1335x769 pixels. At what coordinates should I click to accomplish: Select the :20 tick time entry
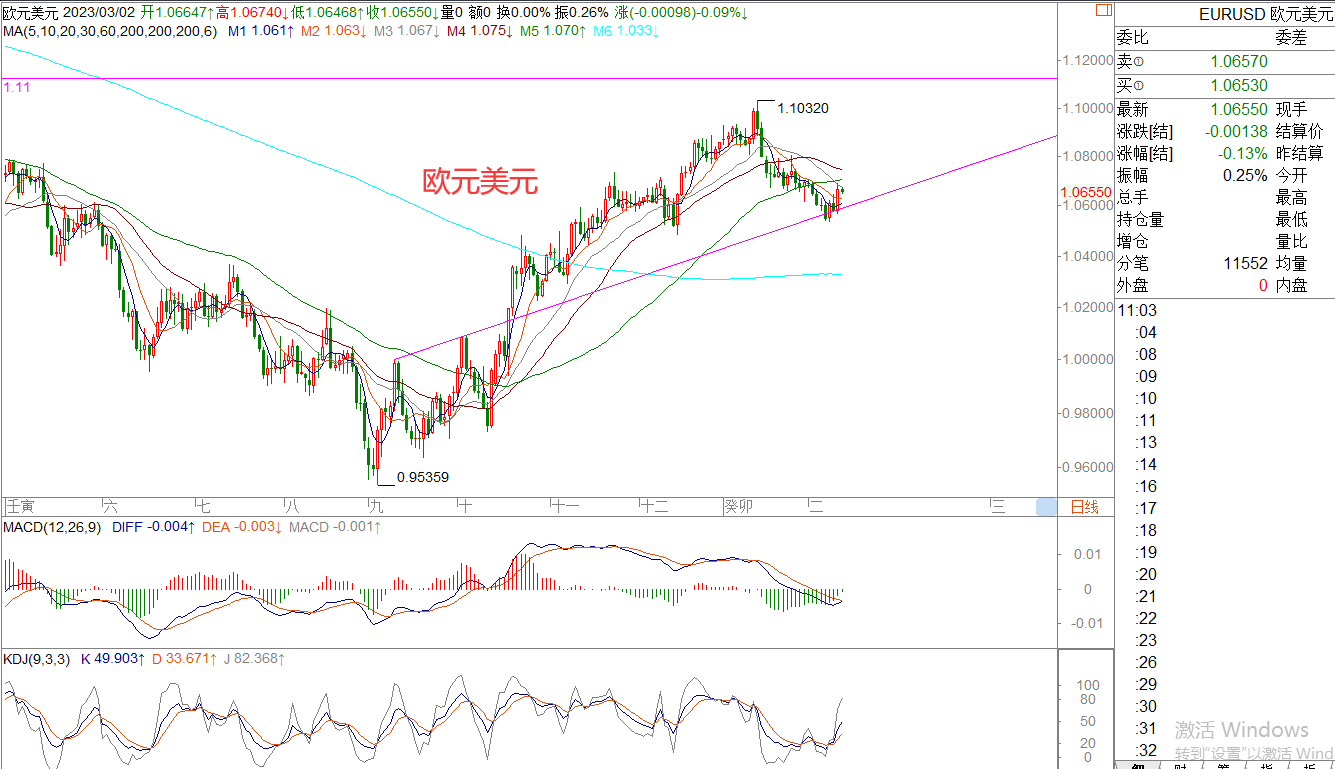tap(1146, 575)
